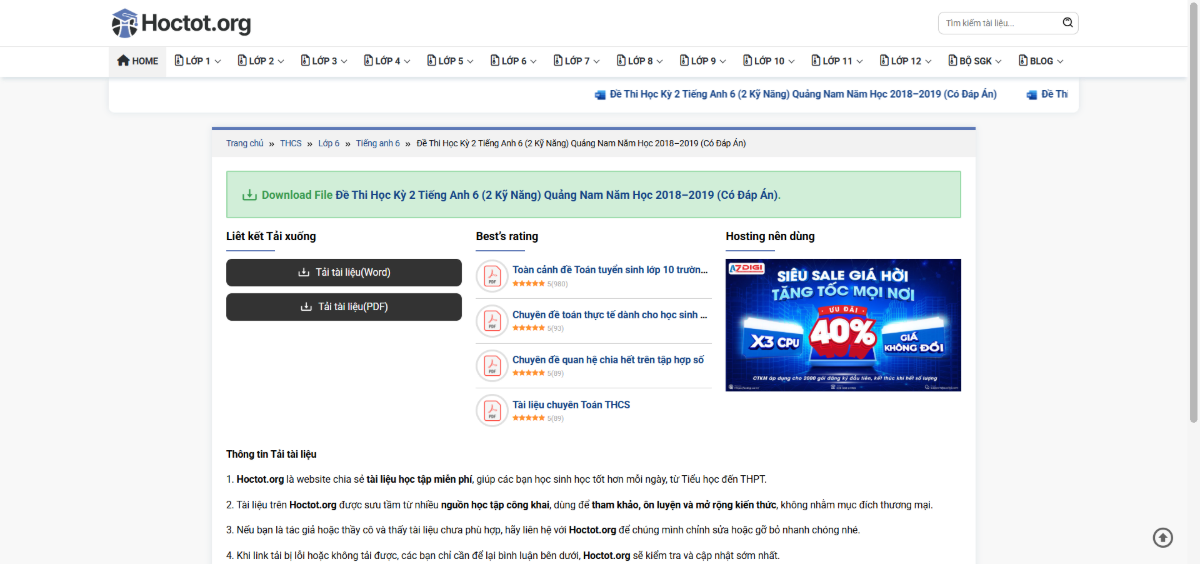Click the search magnifier icon
This screenshot has height=564, width=1200.
tap(1068, 22)
